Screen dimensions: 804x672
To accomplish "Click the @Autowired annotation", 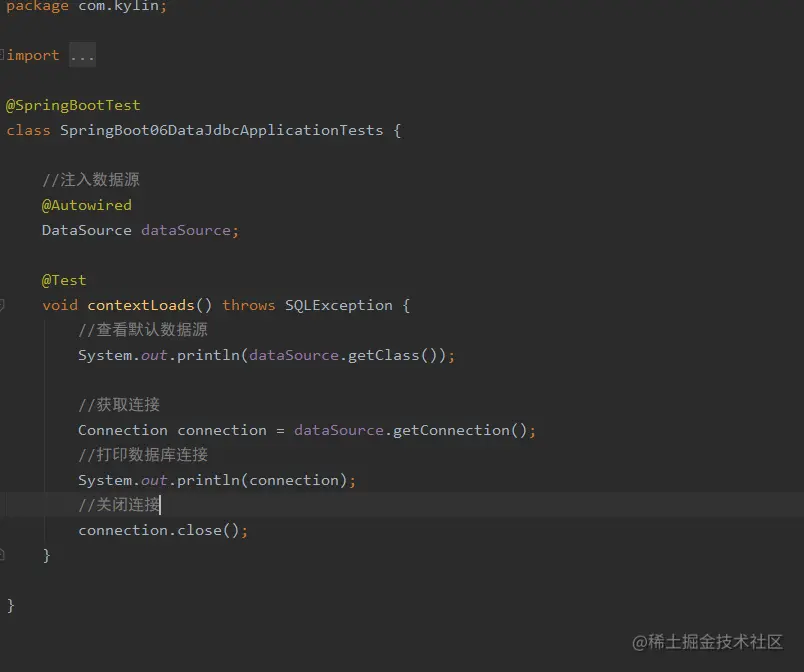I will 87,205.
